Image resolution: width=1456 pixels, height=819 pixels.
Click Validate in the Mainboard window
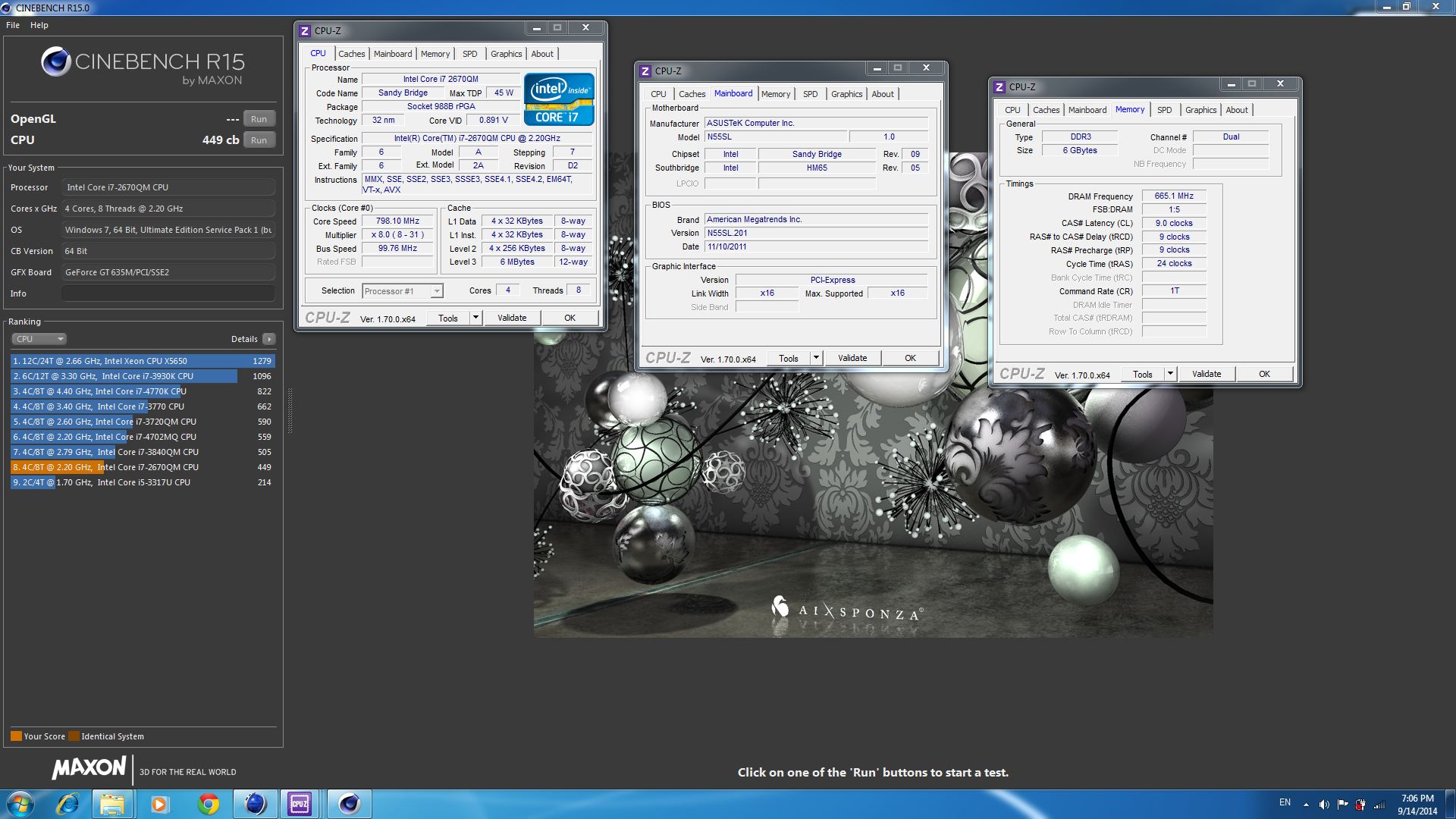852,359
